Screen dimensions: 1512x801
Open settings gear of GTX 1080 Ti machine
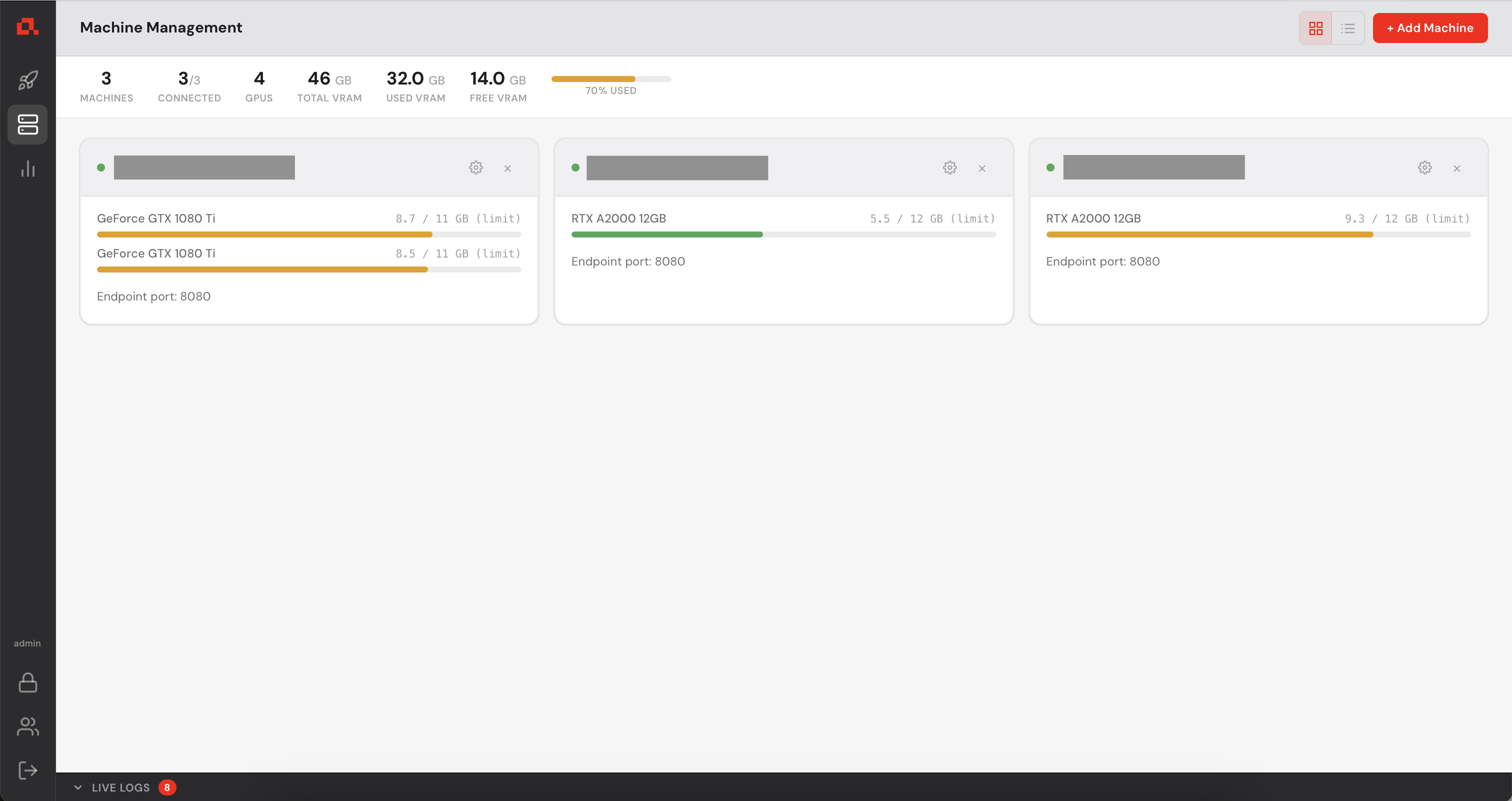pos(475,168)
